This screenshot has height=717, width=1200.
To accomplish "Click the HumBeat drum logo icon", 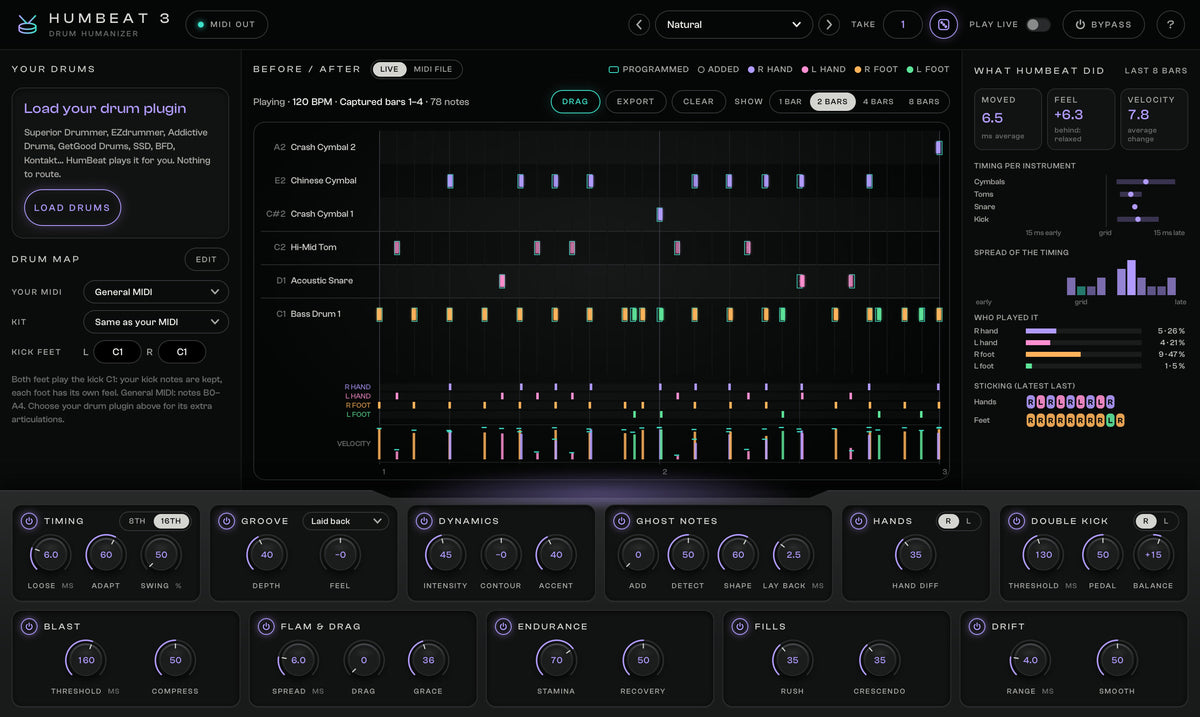I will [x=27, y=24].
